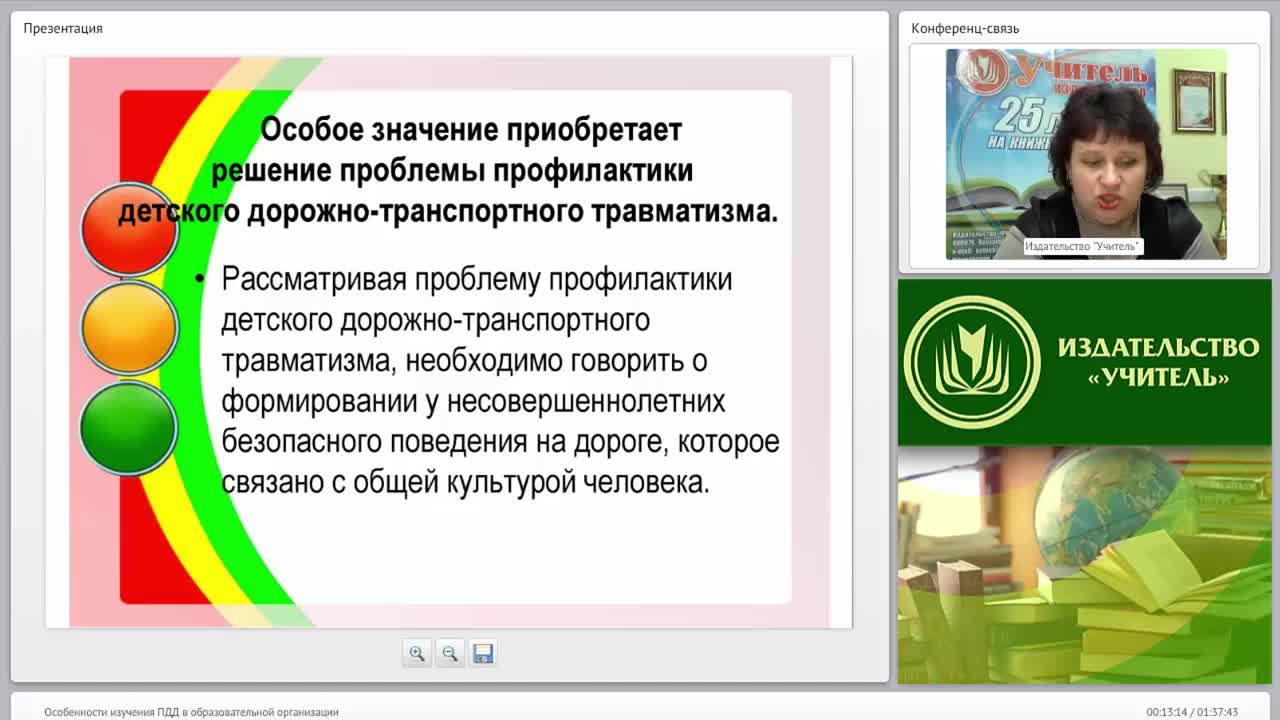Click the zoom in magnifier icon

(417, 653)
